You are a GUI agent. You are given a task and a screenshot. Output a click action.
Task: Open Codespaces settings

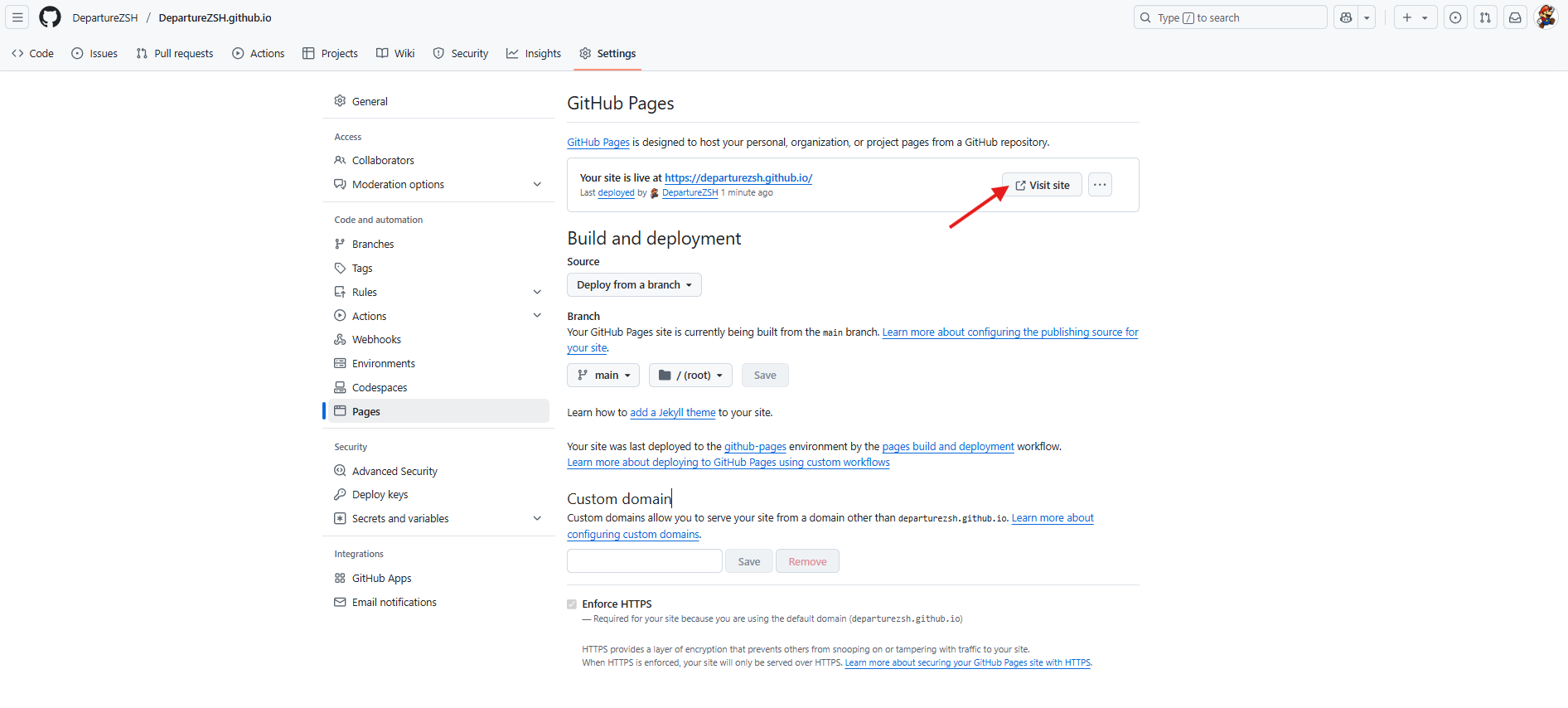(438, 387)
